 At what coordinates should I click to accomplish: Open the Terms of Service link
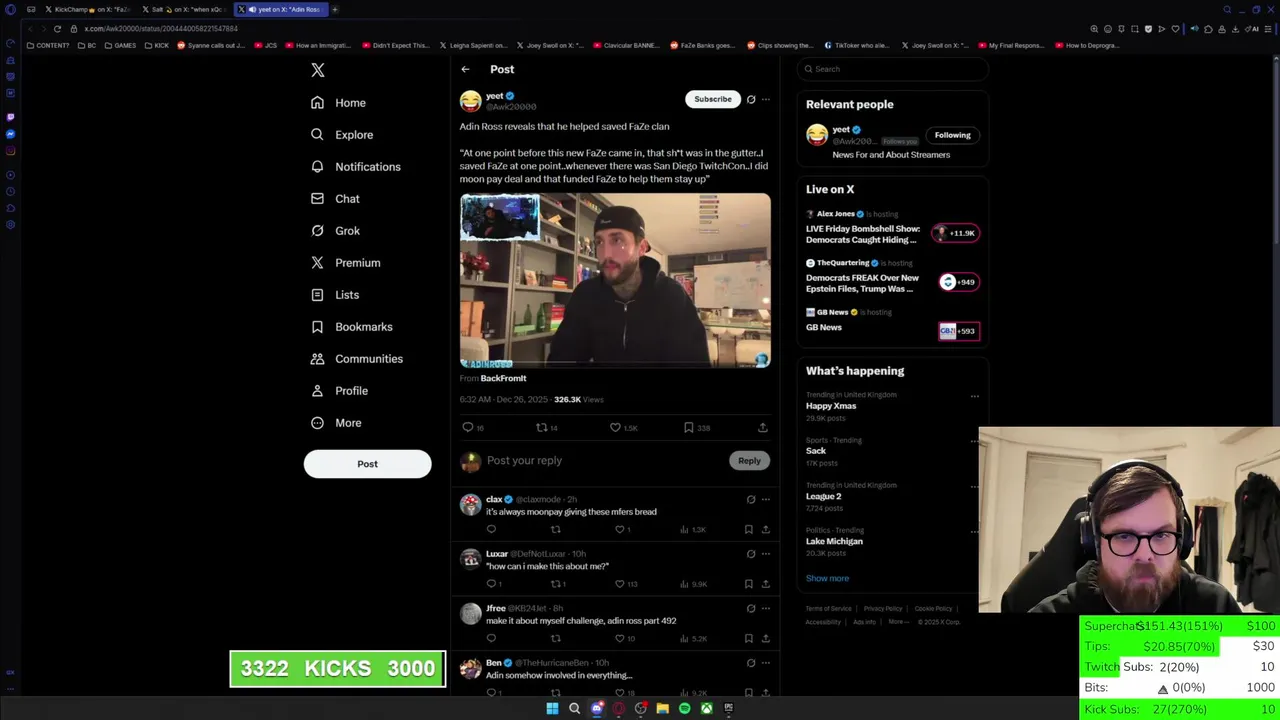pos(829,608)
